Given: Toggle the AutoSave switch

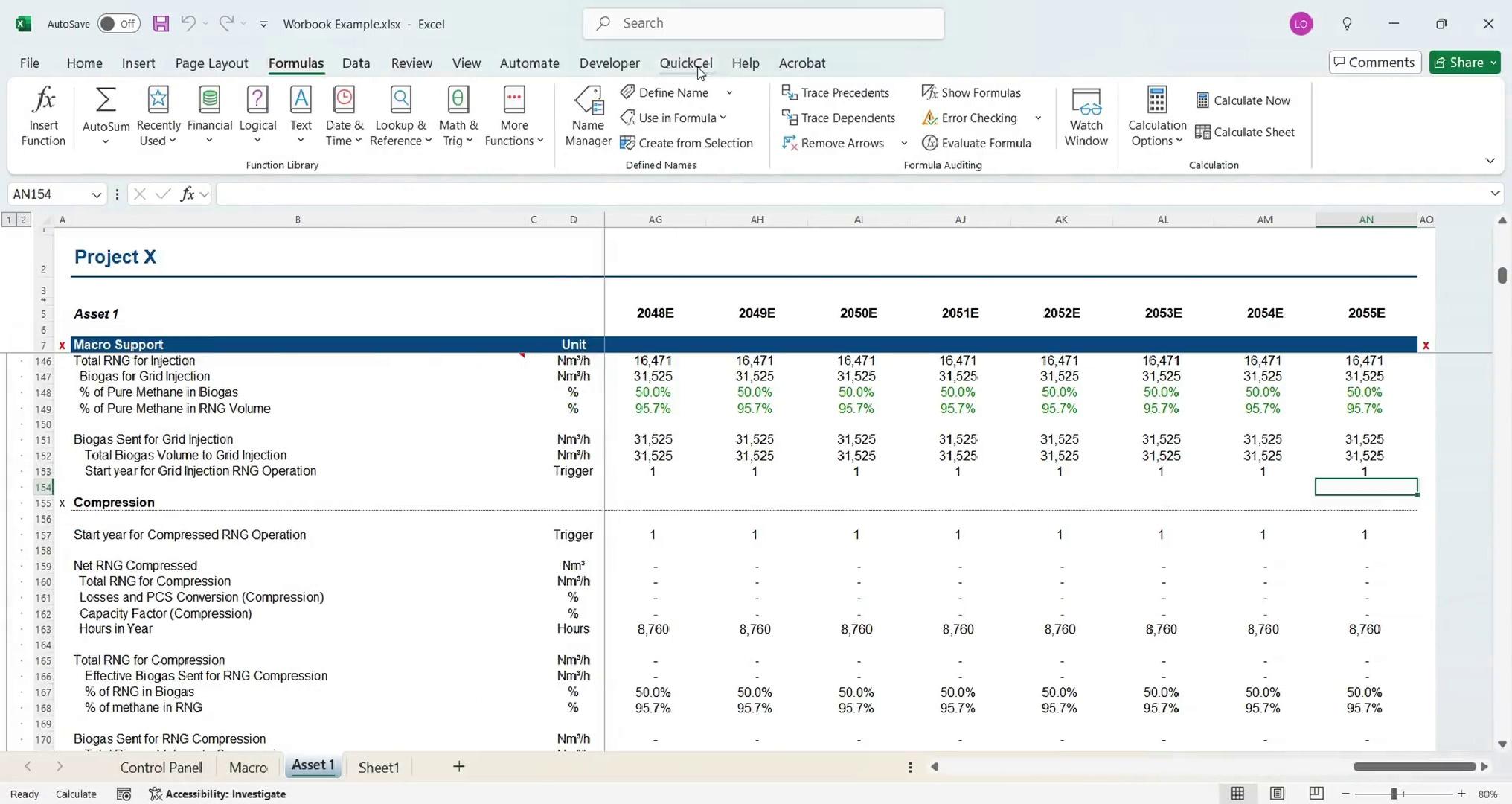Looking at the screenshot, I should 118,24.
